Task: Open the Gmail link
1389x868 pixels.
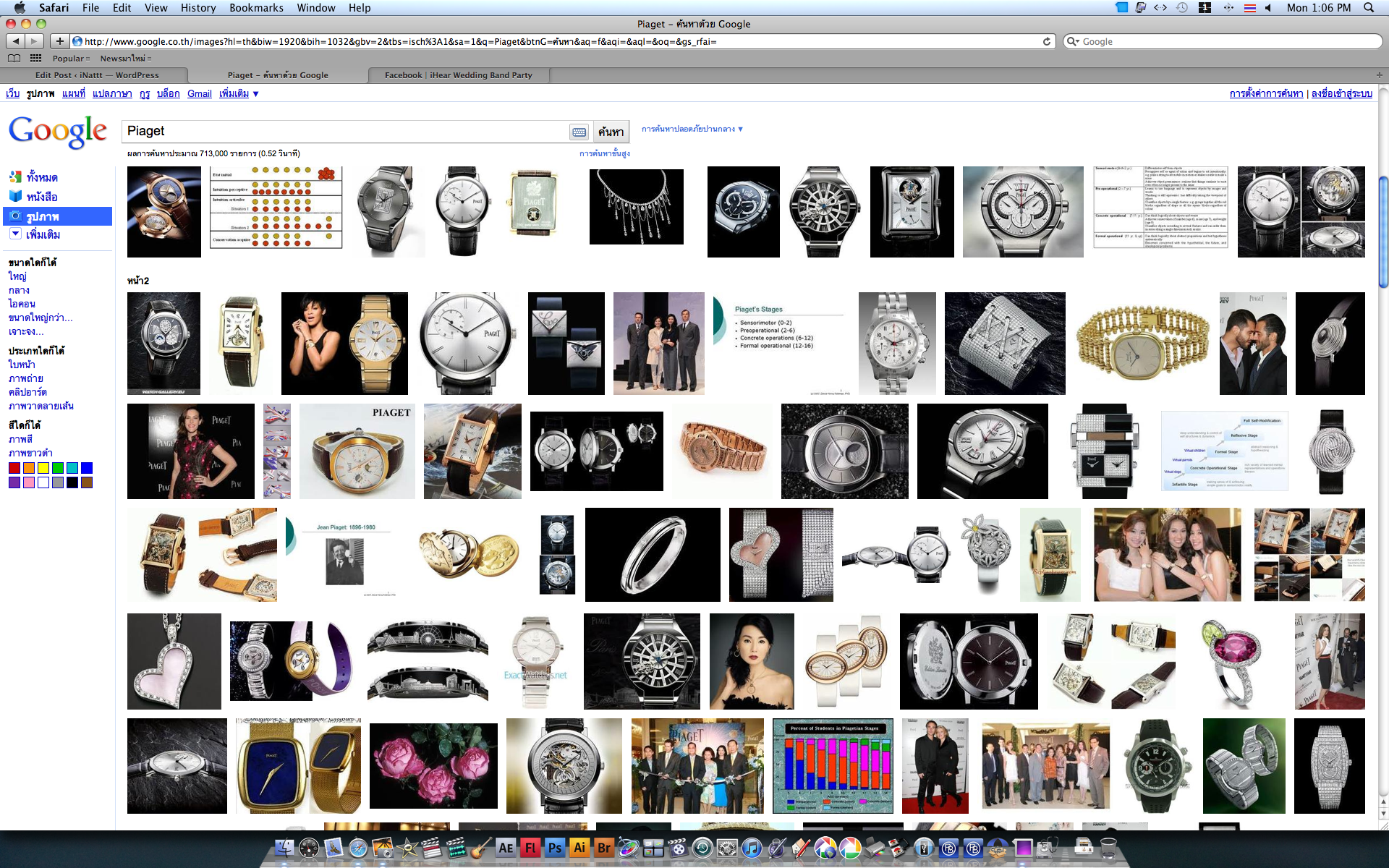Action: (199, 93)
